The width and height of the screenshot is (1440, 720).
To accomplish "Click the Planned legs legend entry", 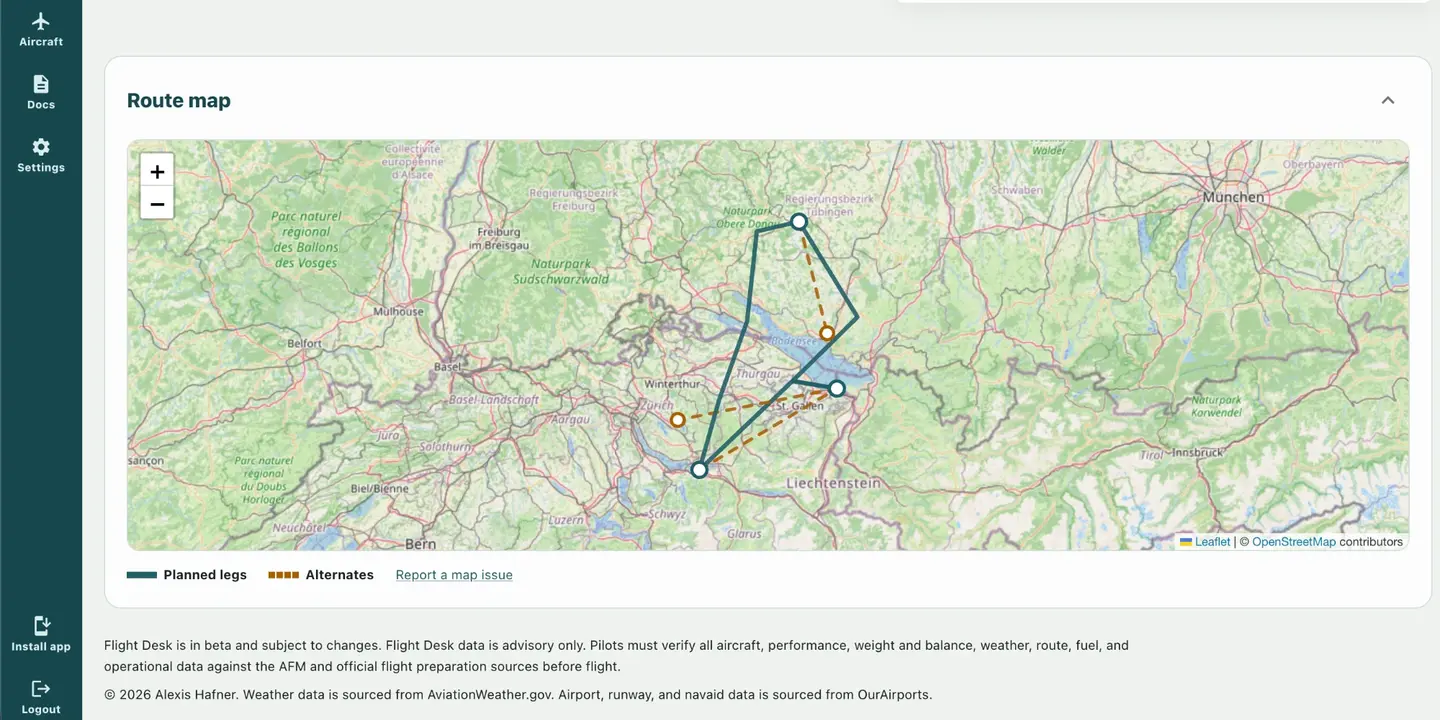I will tap(187, 575).
